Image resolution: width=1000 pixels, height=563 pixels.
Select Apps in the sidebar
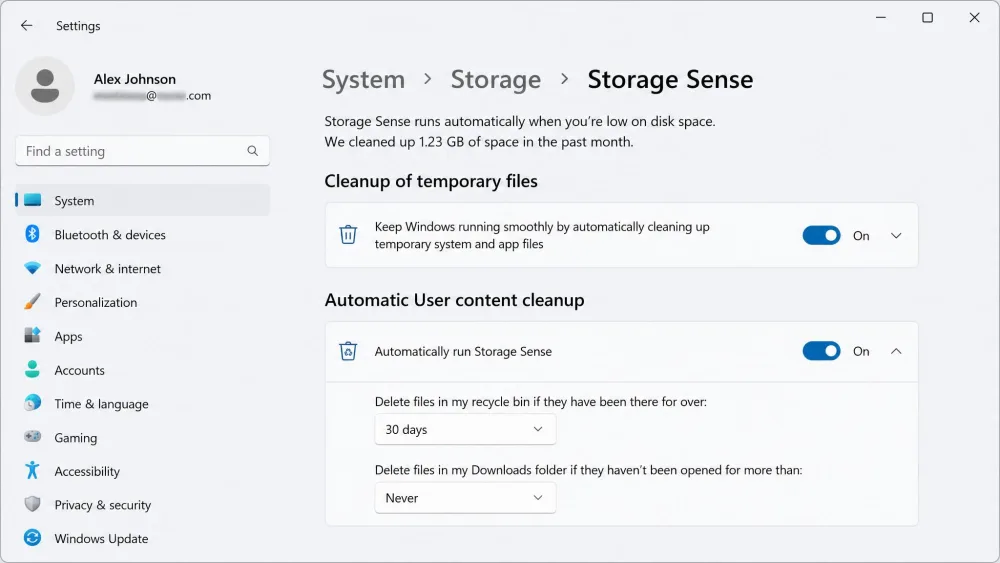coord(142,335)
